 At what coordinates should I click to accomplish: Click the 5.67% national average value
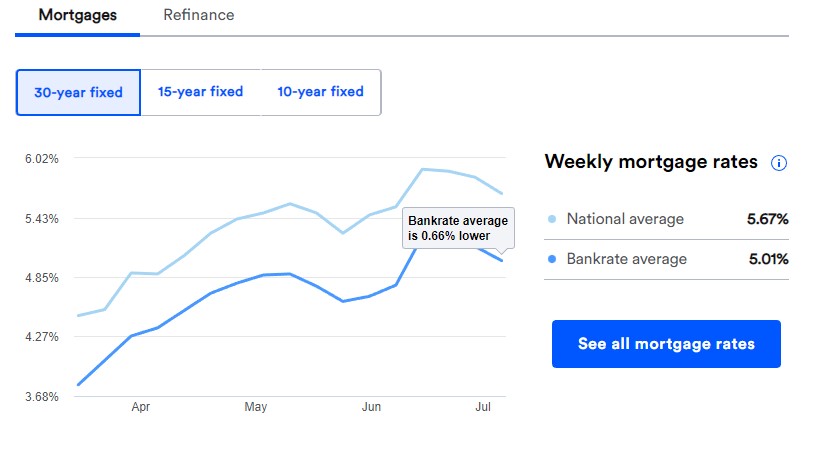[767, 219]
